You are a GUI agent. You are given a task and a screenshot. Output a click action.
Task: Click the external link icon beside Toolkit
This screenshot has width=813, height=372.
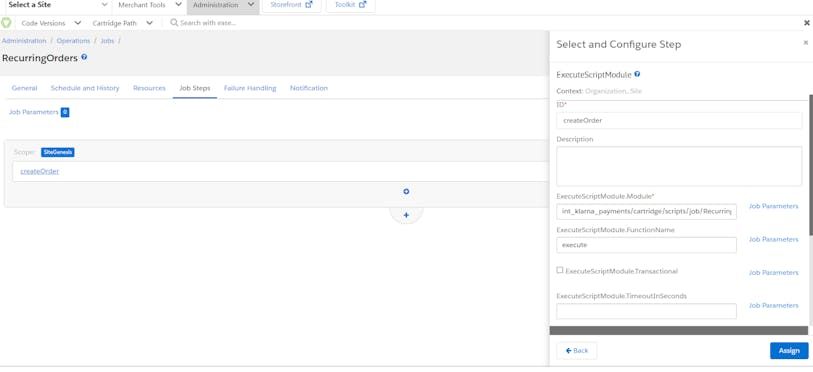pos(363,5)
